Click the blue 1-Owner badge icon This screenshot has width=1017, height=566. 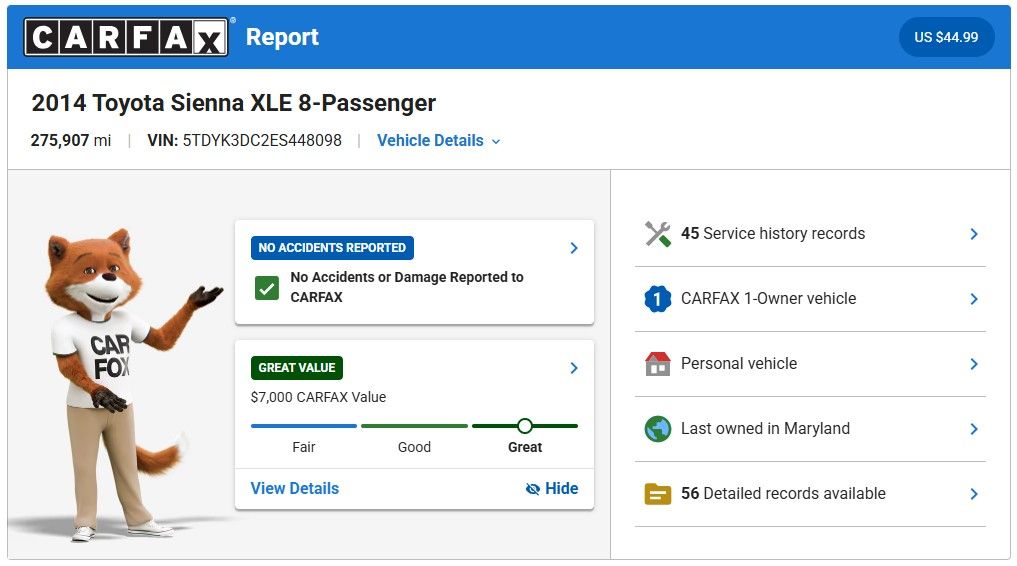[657, 299]
